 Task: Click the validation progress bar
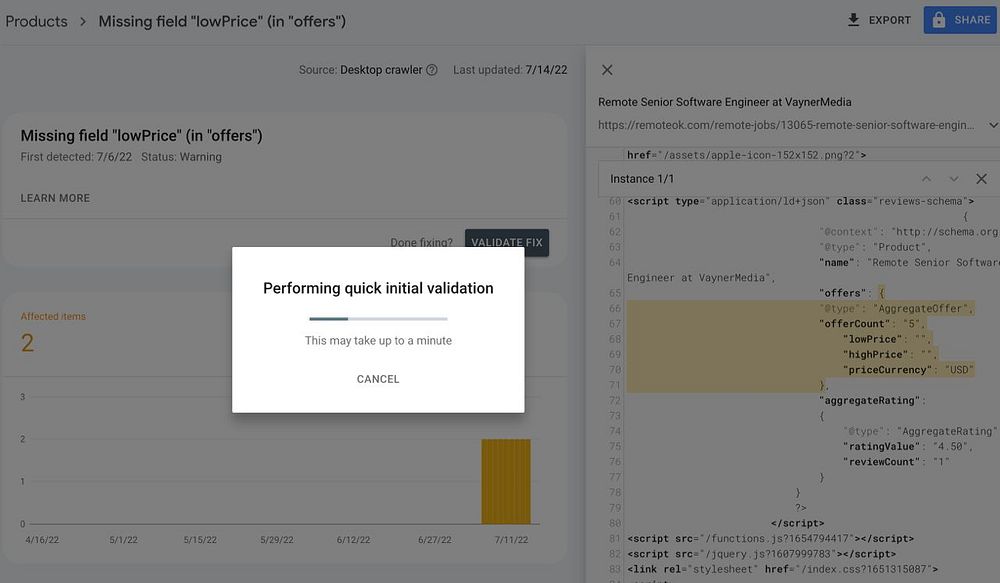click(378, 318)
